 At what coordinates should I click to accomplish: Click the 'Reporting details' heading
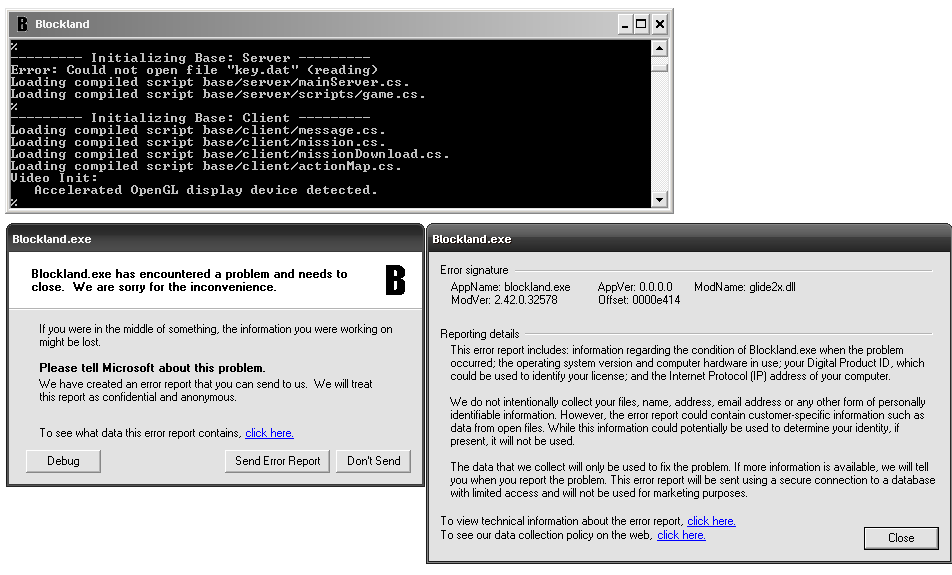480,334
